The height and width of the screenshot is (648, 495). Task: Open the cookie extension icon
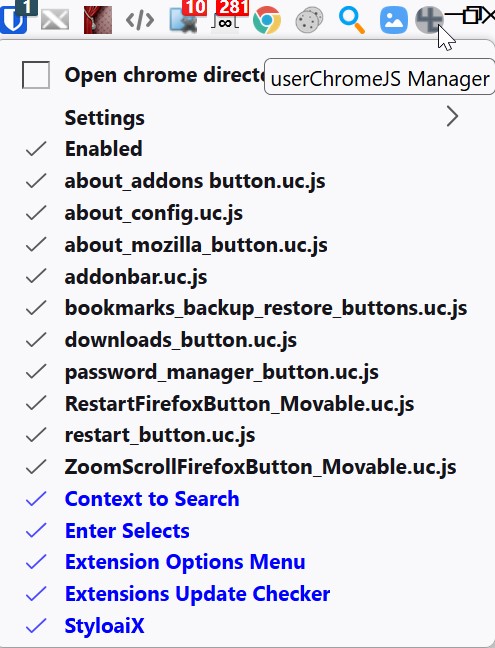309,20
